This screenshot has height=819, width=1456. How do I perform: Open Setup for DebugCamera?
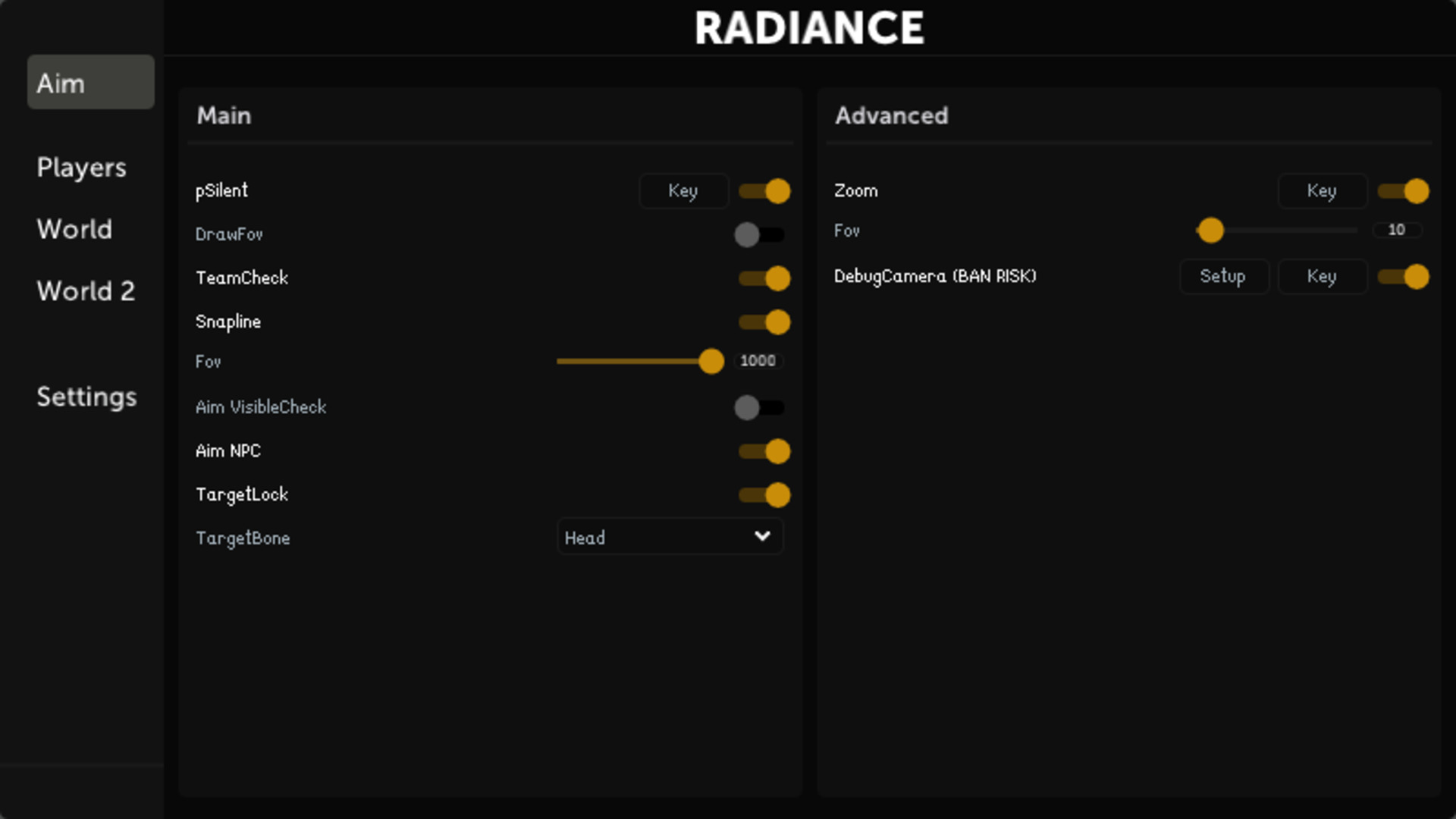point(1224,277)
